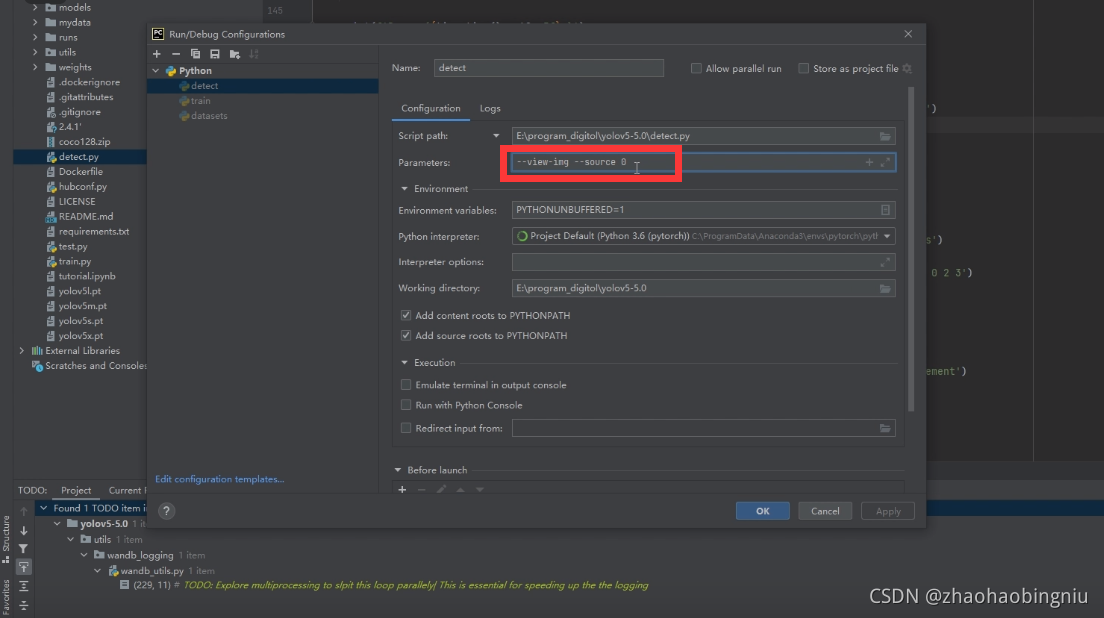Screen dimensions: 1104x618
Task: Open the Script path type dropdown arrow
Action: pyautogui.click(x=496, y=136)
